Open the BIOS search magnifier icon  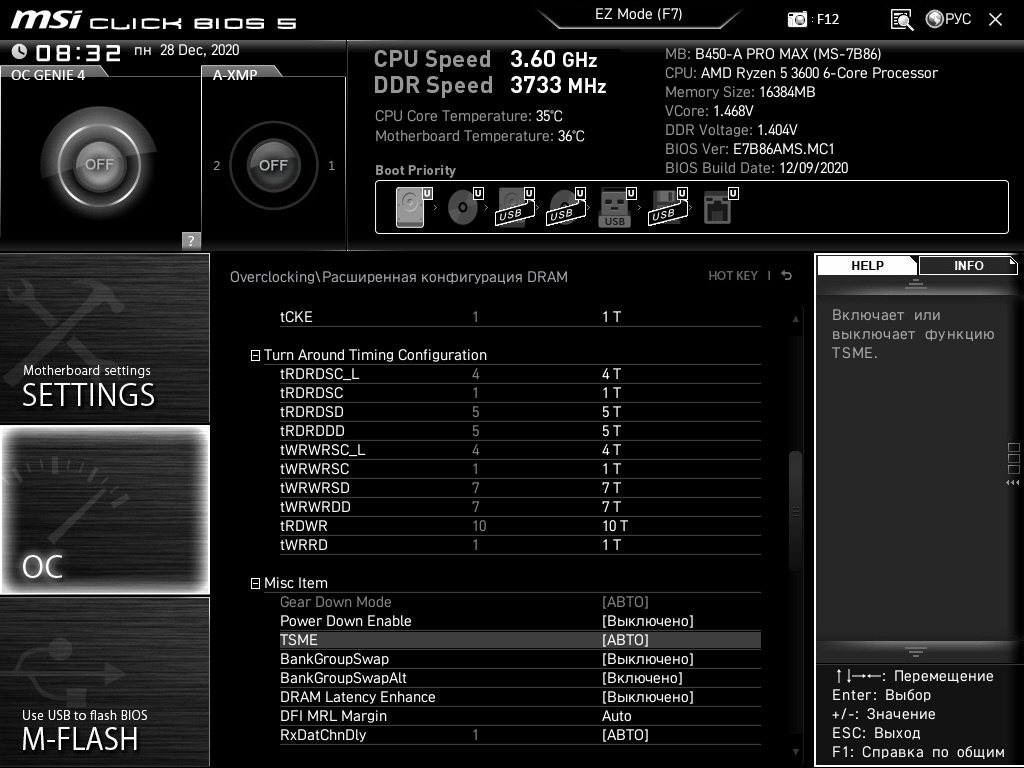click(x=902, y=20)
